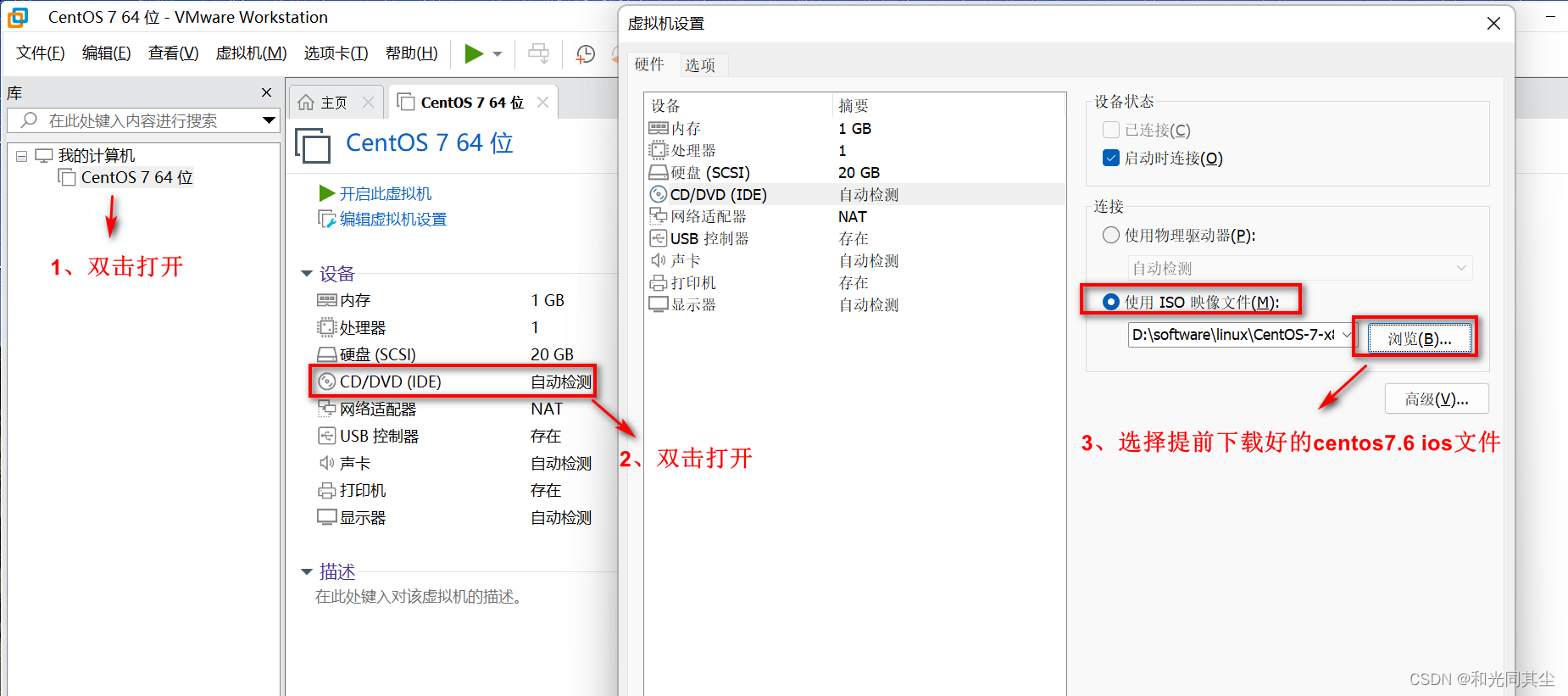1568x696 pixels.
Task: Open the ISO file path dropdown arrow
Action: pyautogui.click(x=1347, y=335)
